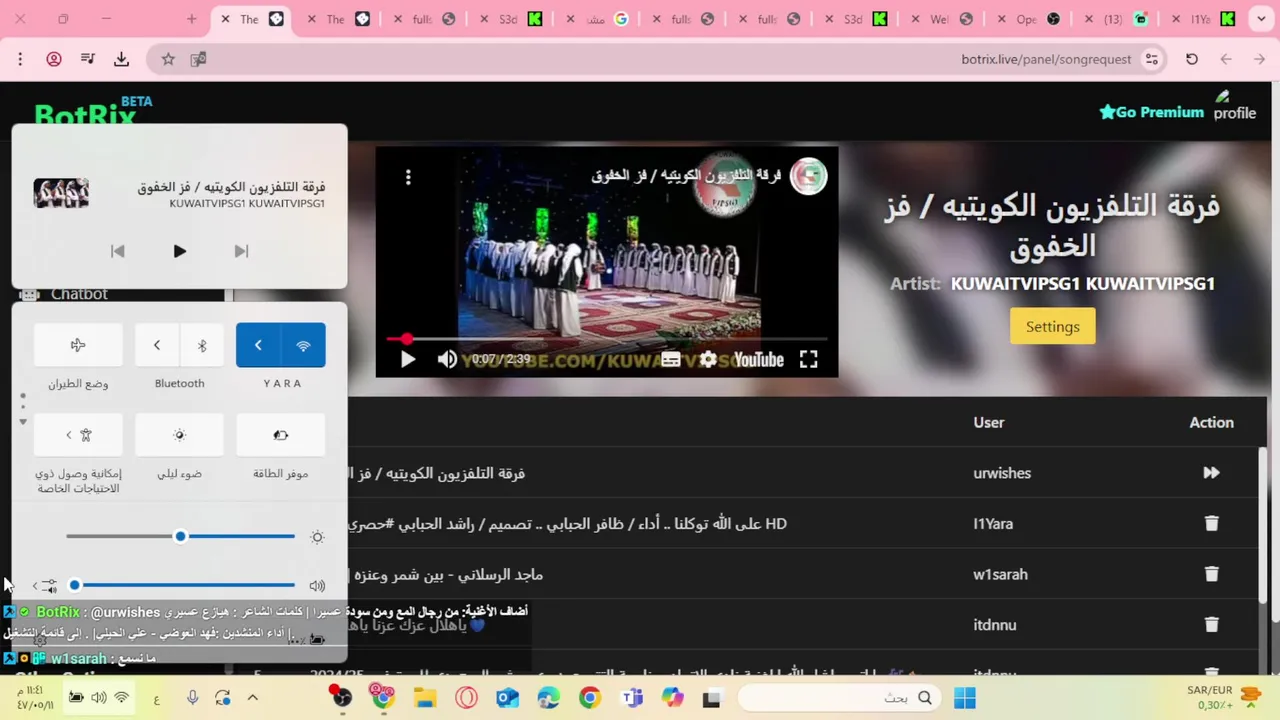1280x720 pixels.
Task: Skip to previous track in media flyout
Action: coord(118,251)
